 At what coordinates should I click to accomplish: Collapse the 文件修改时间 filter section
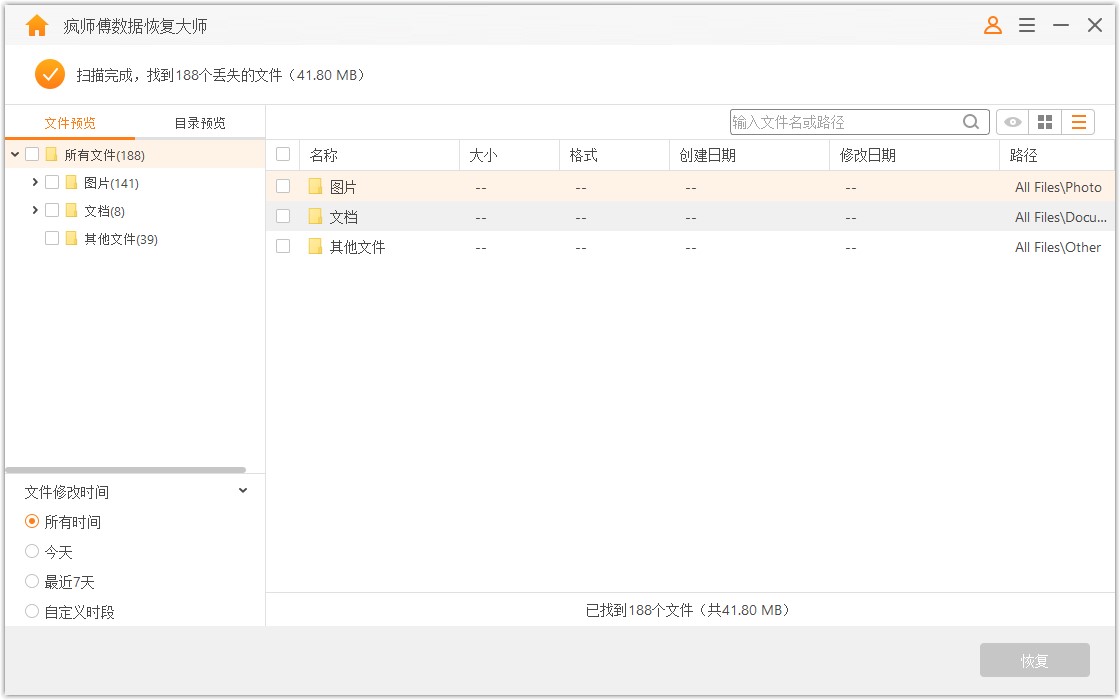(x=243, y=491)
